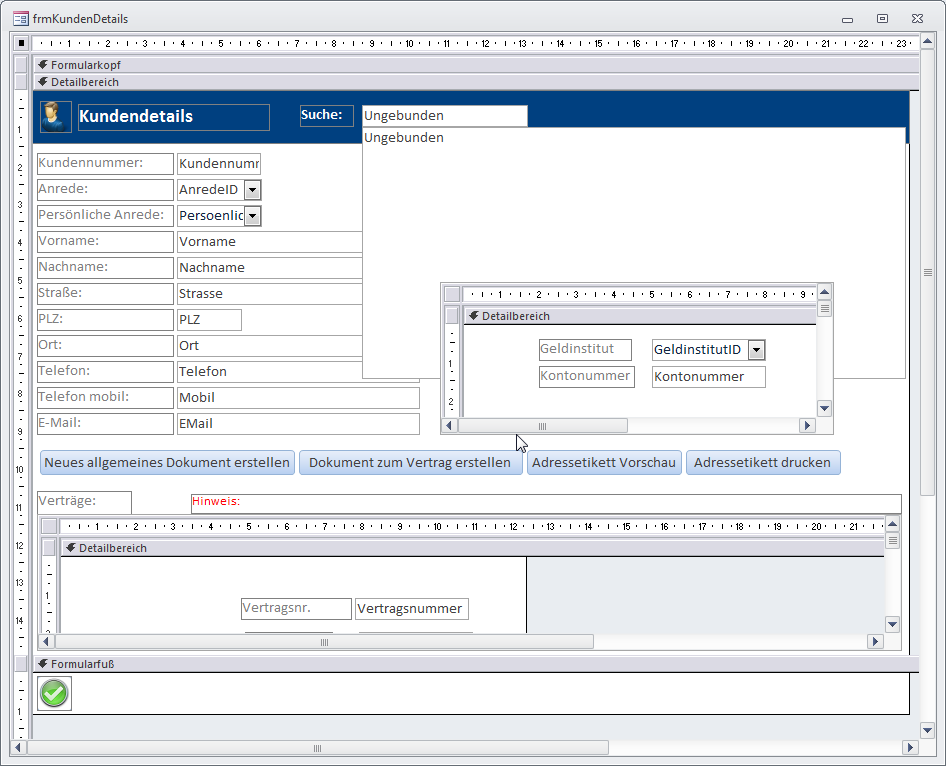This screenshot has width=946, height=766.
Task: Click the Vertragsnummer field in subform
Action: coord(411,609)
